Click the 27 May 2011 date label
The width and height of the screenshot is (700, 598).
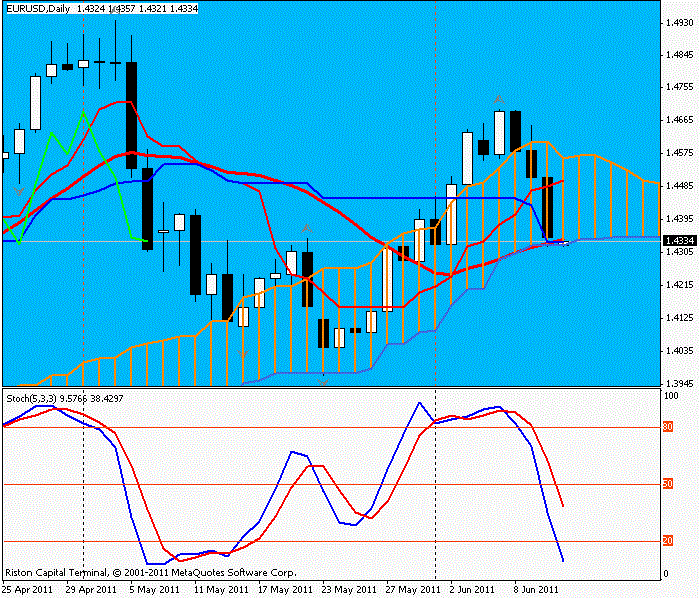[x=413, y=590]
